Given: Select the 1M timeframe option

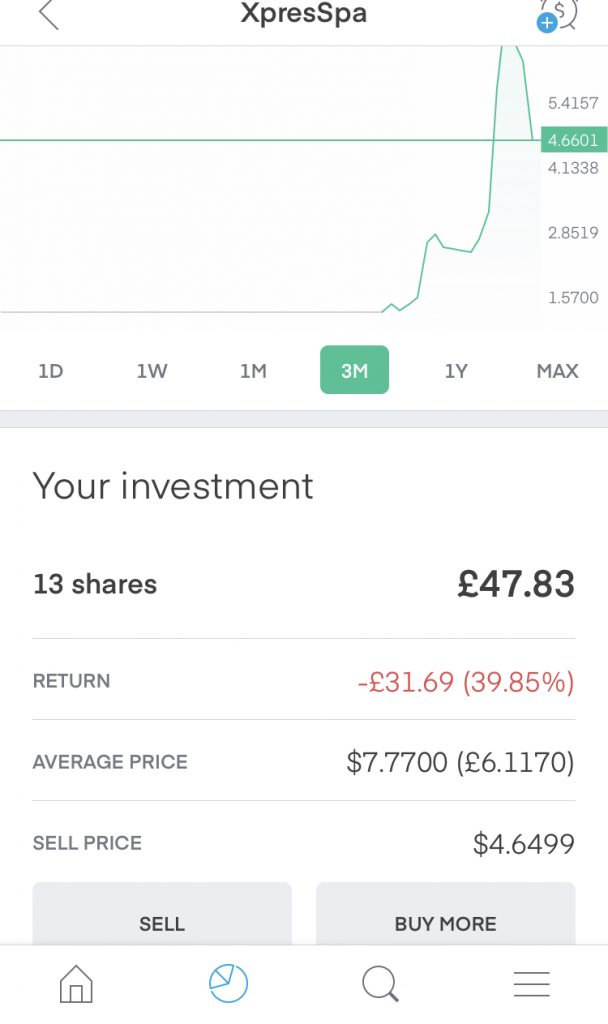Looking at the screenshot, I should [x=253, y=371].
